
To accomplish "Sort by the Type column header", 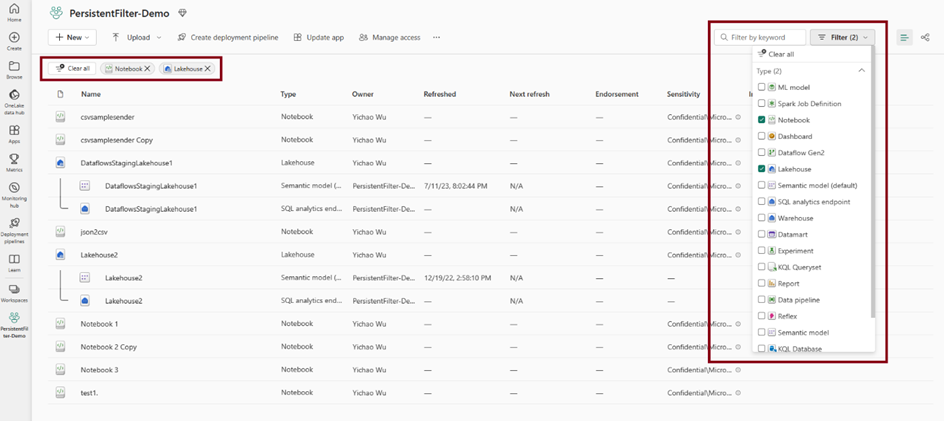I will pyautogui.click(x=288, y=95).
